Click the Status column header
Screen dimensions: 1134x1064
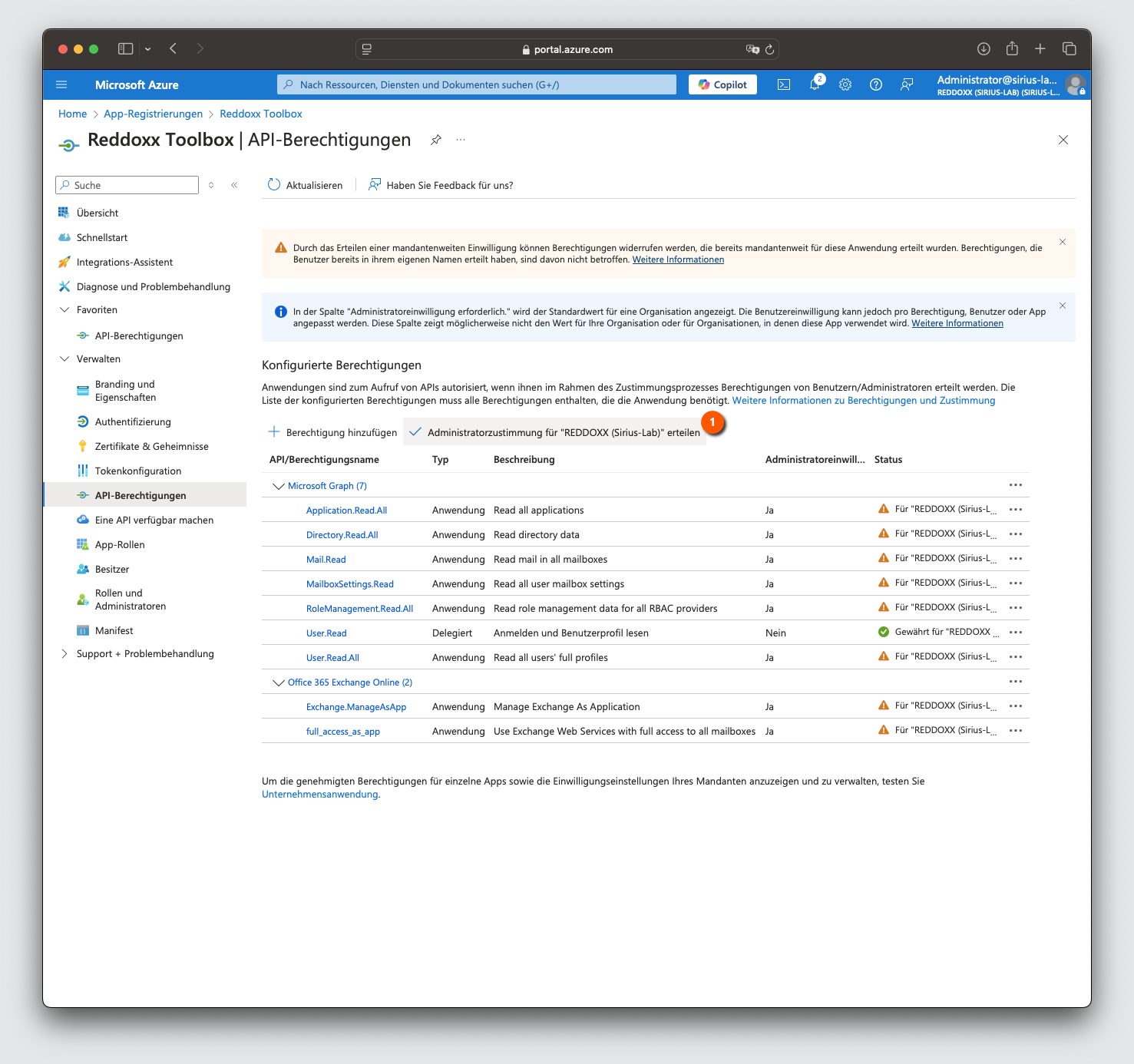(888, 460)
